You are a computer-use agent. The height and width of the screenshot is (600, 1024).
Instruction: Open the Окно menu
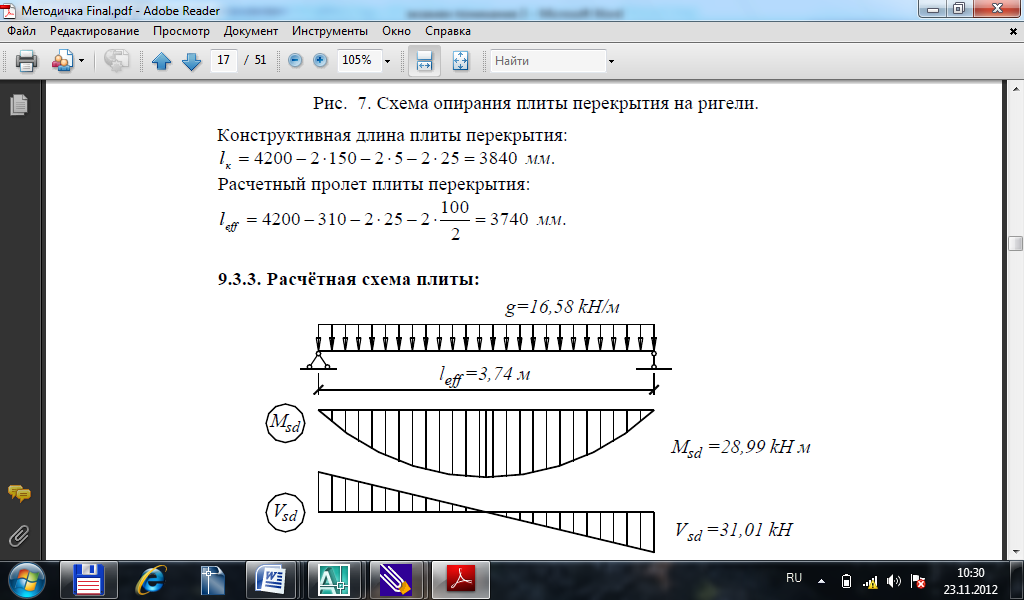pyautogui.click(x=396, y=31)
